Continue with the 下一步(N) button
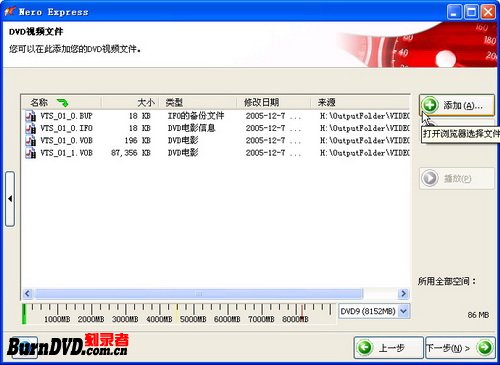 pos(460,348)
